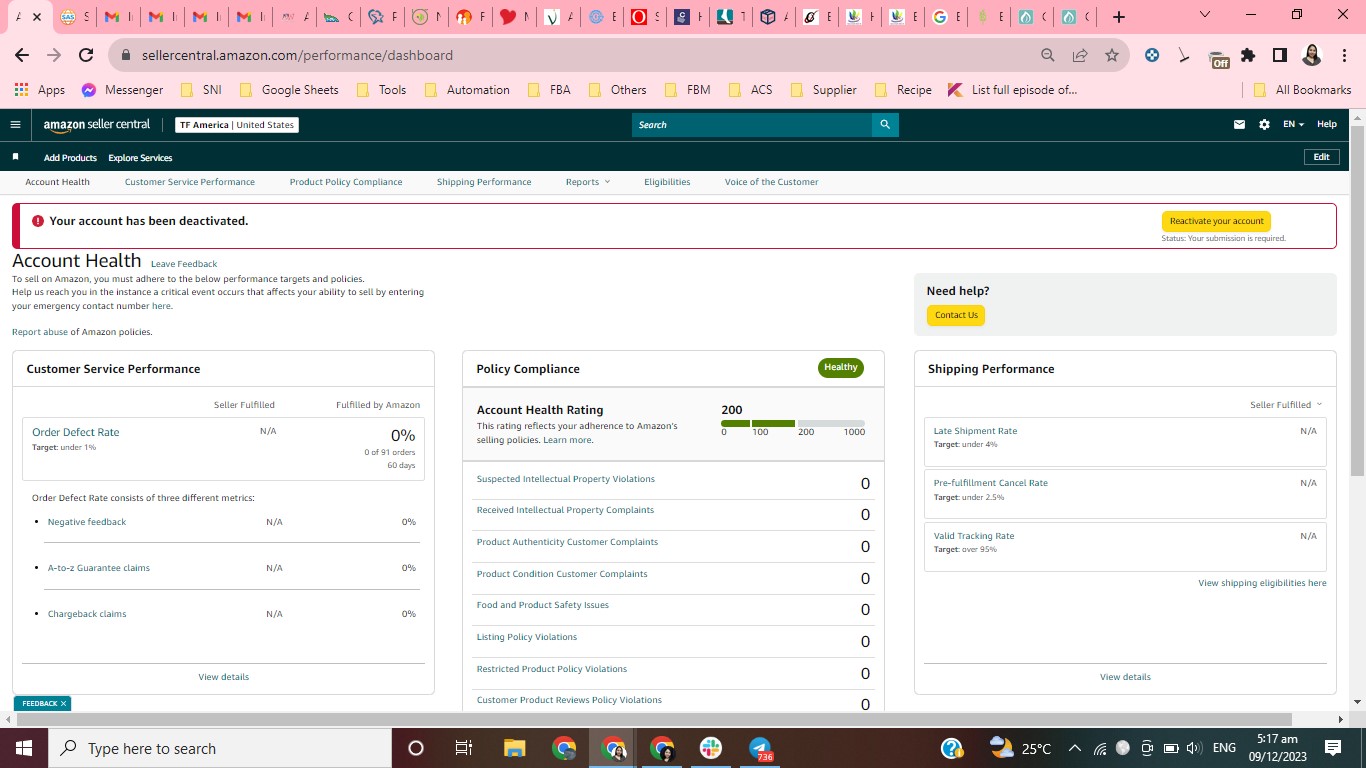Screen dimensions: 1366x768
Task: Open Task View on the taskbar
Action: click(x=464, y=748)
